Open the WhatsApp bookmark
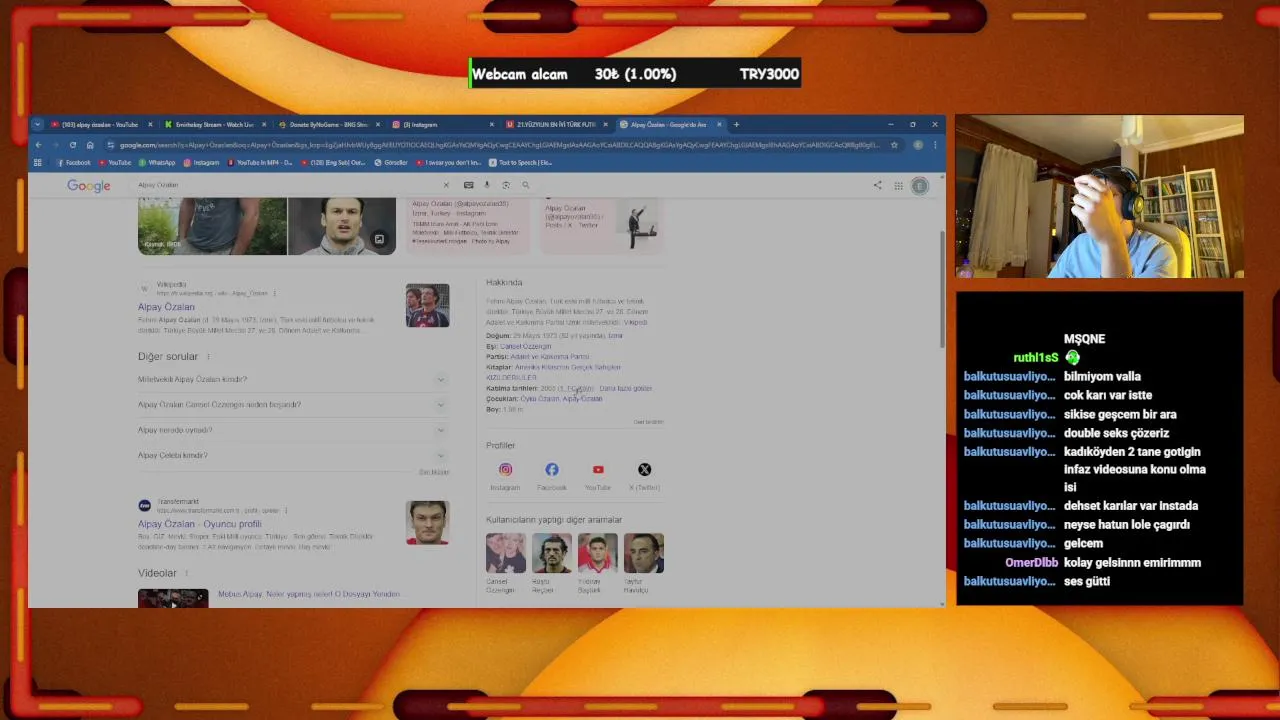The image size is (1280, 720). pyautogui.click(x=157, y=162)
